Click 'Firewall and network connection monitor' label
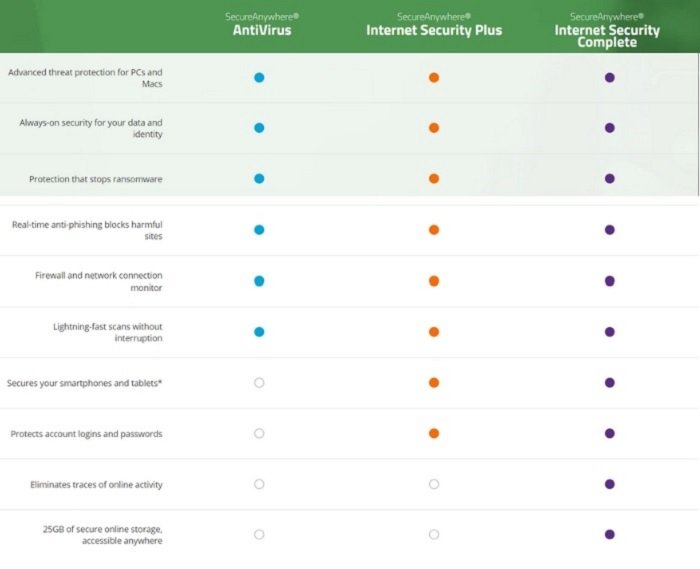The width and height of the screenshot is (700, 569). point(99,282)
